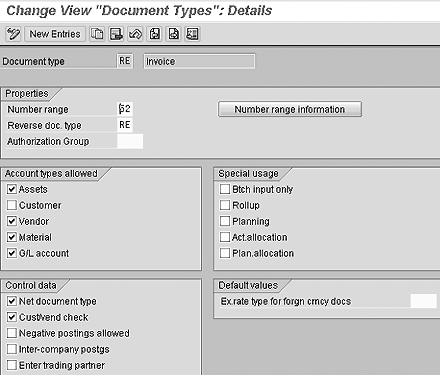Click the Properties group header
The height and width of the screenshot is (375, 440).
pyautogui.click(x=27, y=94)
